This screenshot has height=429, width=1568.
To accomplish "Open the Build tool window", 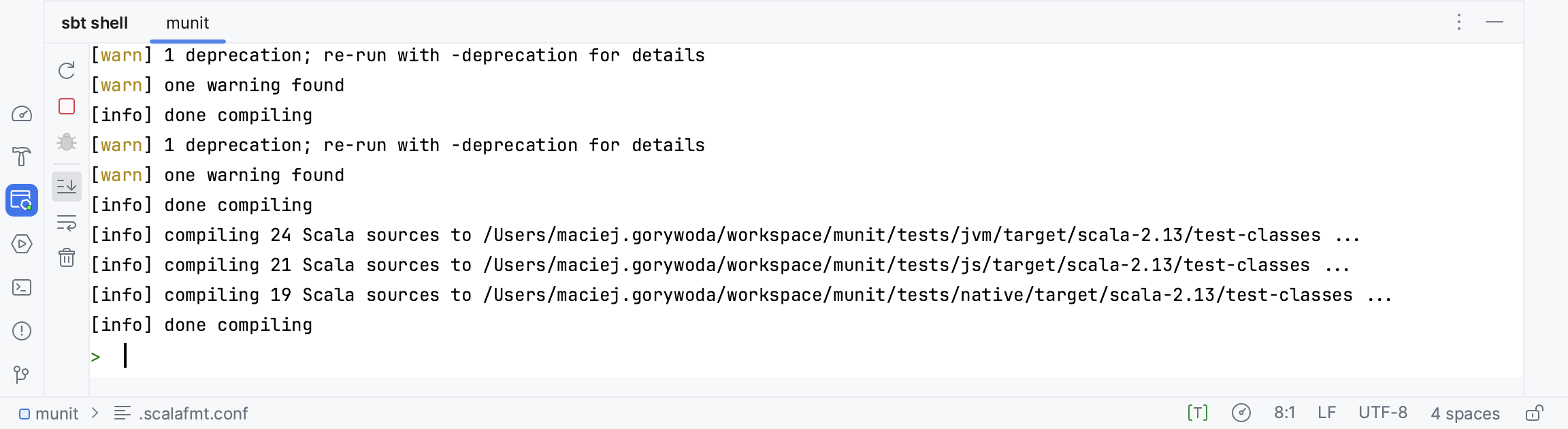I will pos(22,157).
